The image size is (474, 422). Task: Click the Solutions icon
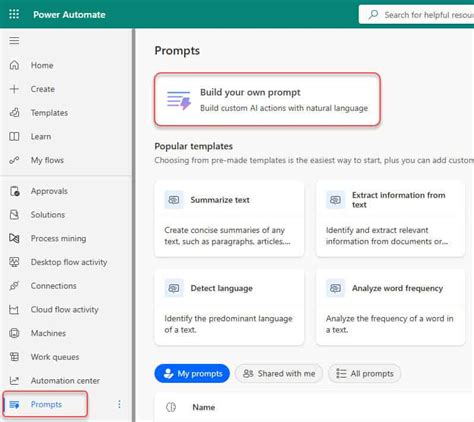click(14, 214)
